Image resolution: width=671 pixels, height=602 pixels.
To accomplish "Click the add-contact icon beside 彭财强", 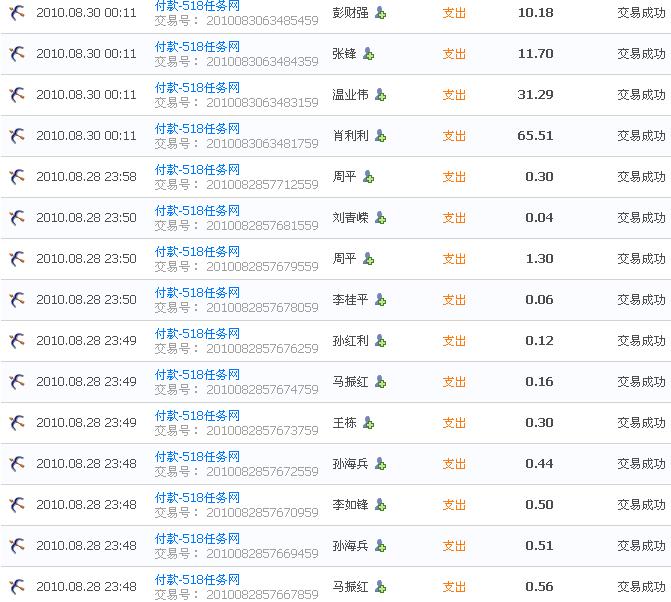I will [x=381, y=13].
